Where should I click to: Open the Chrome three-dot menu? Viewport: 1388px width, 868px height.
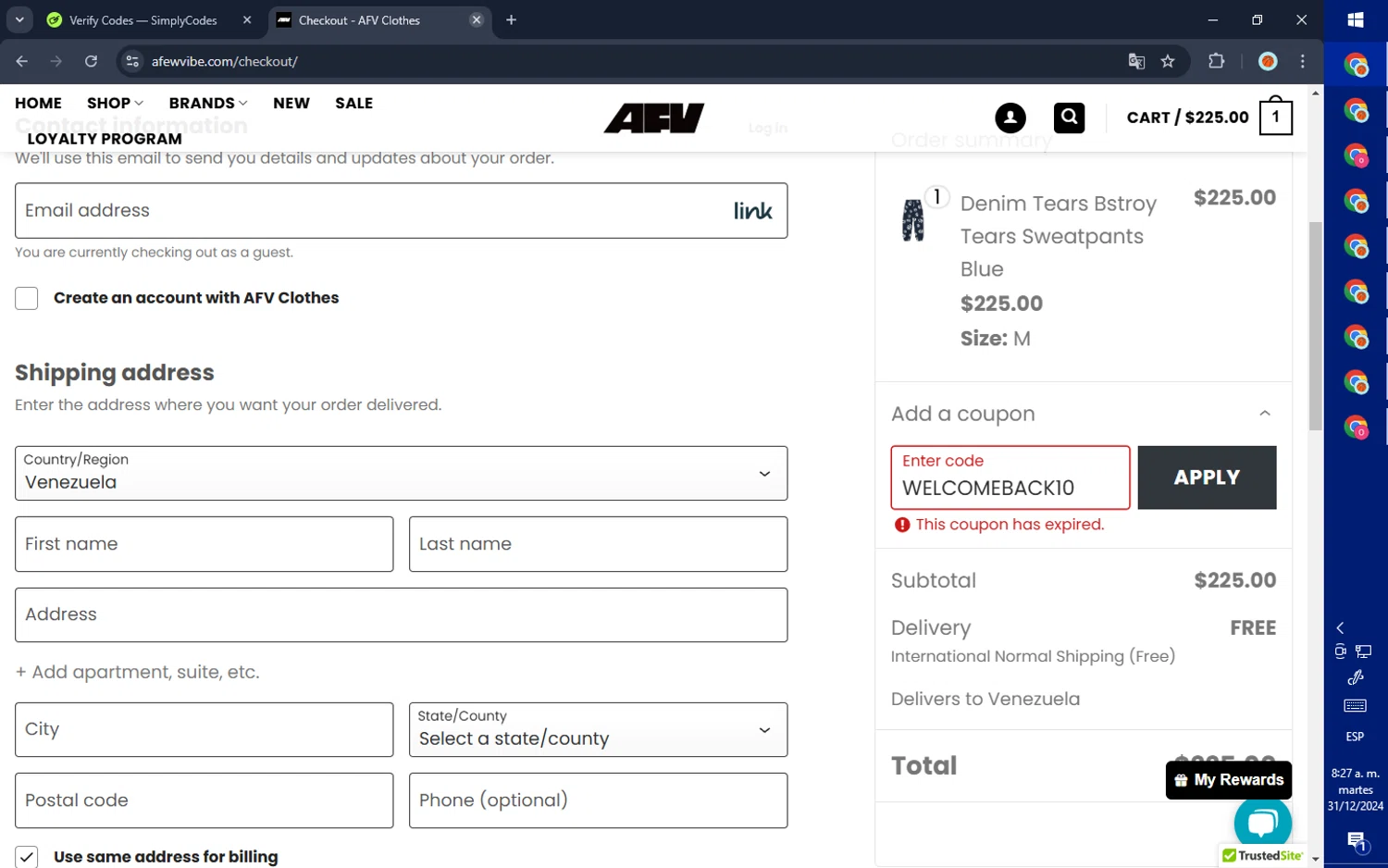pyautogui.click(x=1302, y=61)
